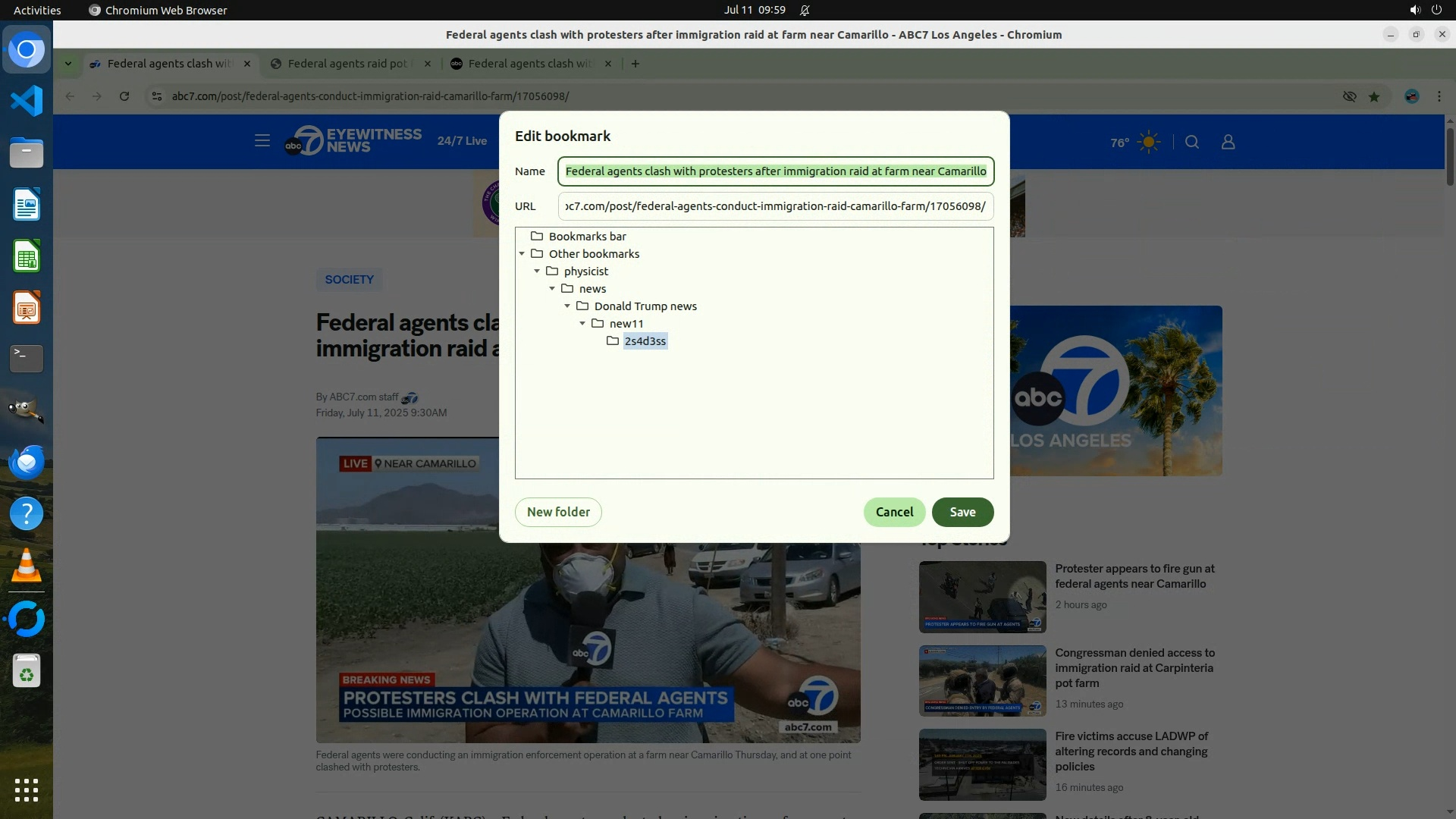The width and height of the screenshot is (1456, 819).
Task: Open the Chromium three-dot menu
Action: pyautogui.click(x=1439, y=96)
